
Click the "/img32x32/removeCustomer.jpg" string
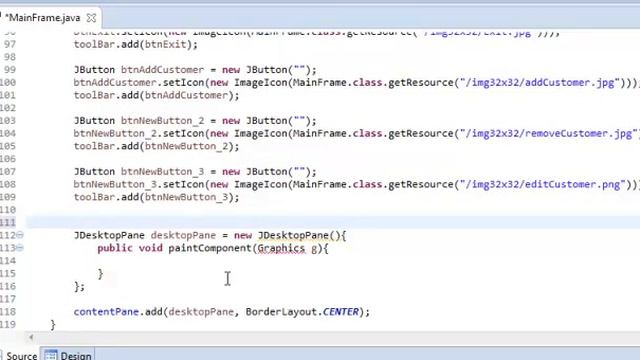[x=549, y=133]
